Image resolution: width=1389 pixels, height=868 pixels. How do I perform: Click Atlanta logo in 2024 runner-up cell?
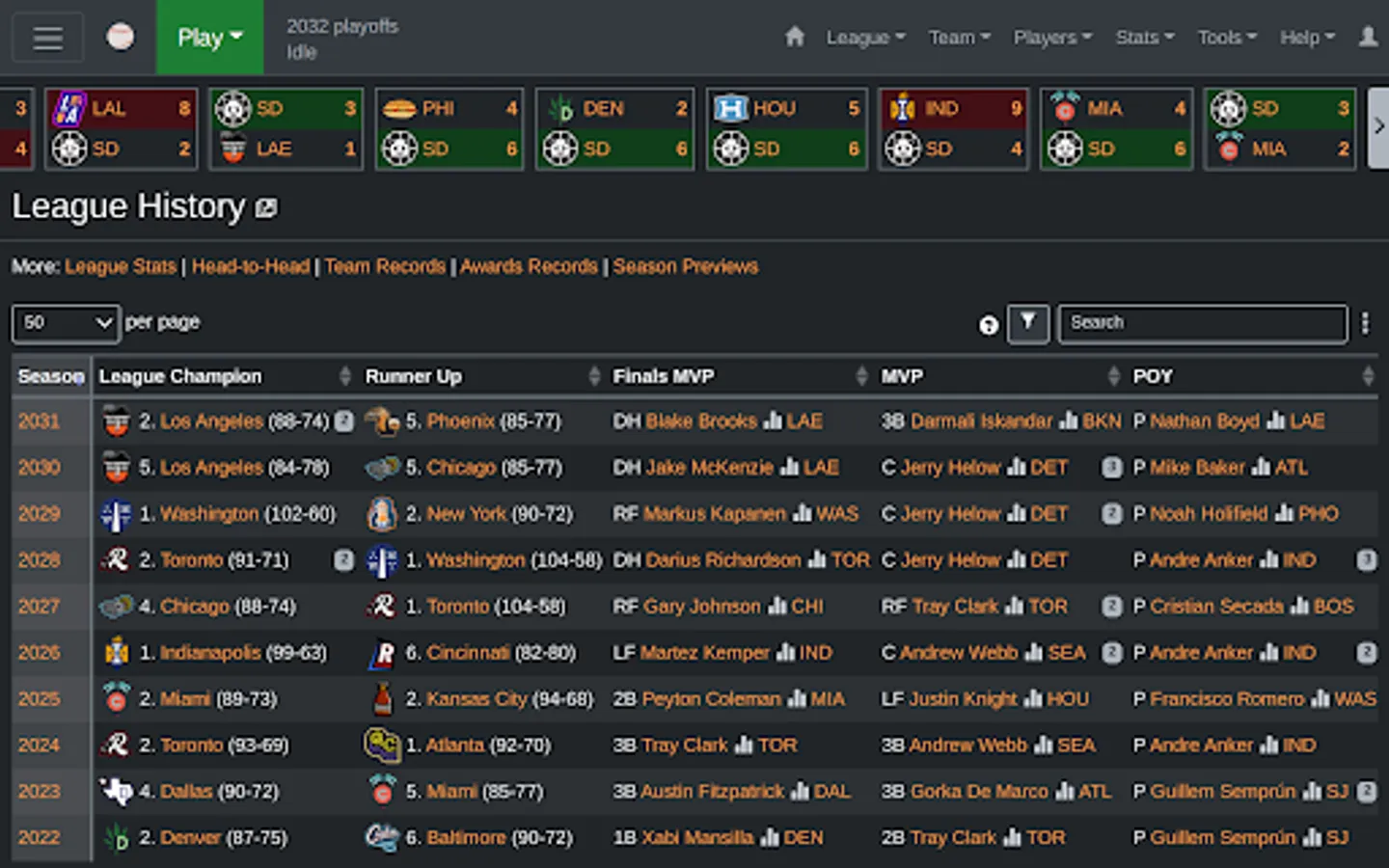pos(383,746)
